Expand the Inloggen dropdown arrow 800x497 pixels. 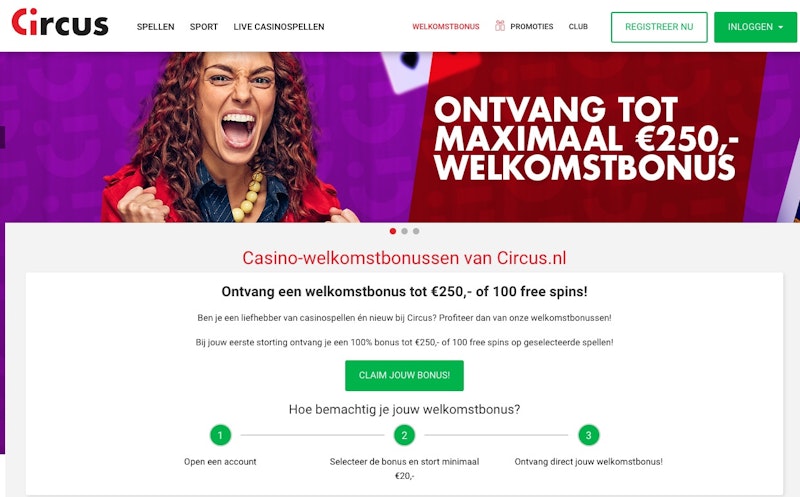point(781,27)
